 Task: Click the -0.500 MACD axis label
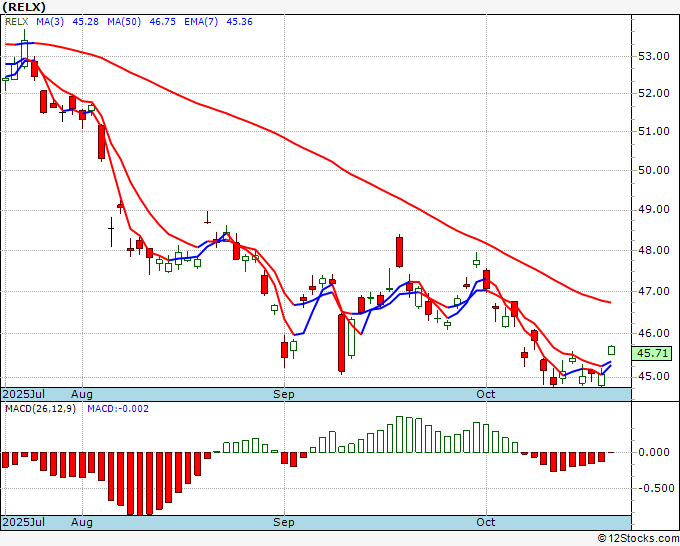654,488
